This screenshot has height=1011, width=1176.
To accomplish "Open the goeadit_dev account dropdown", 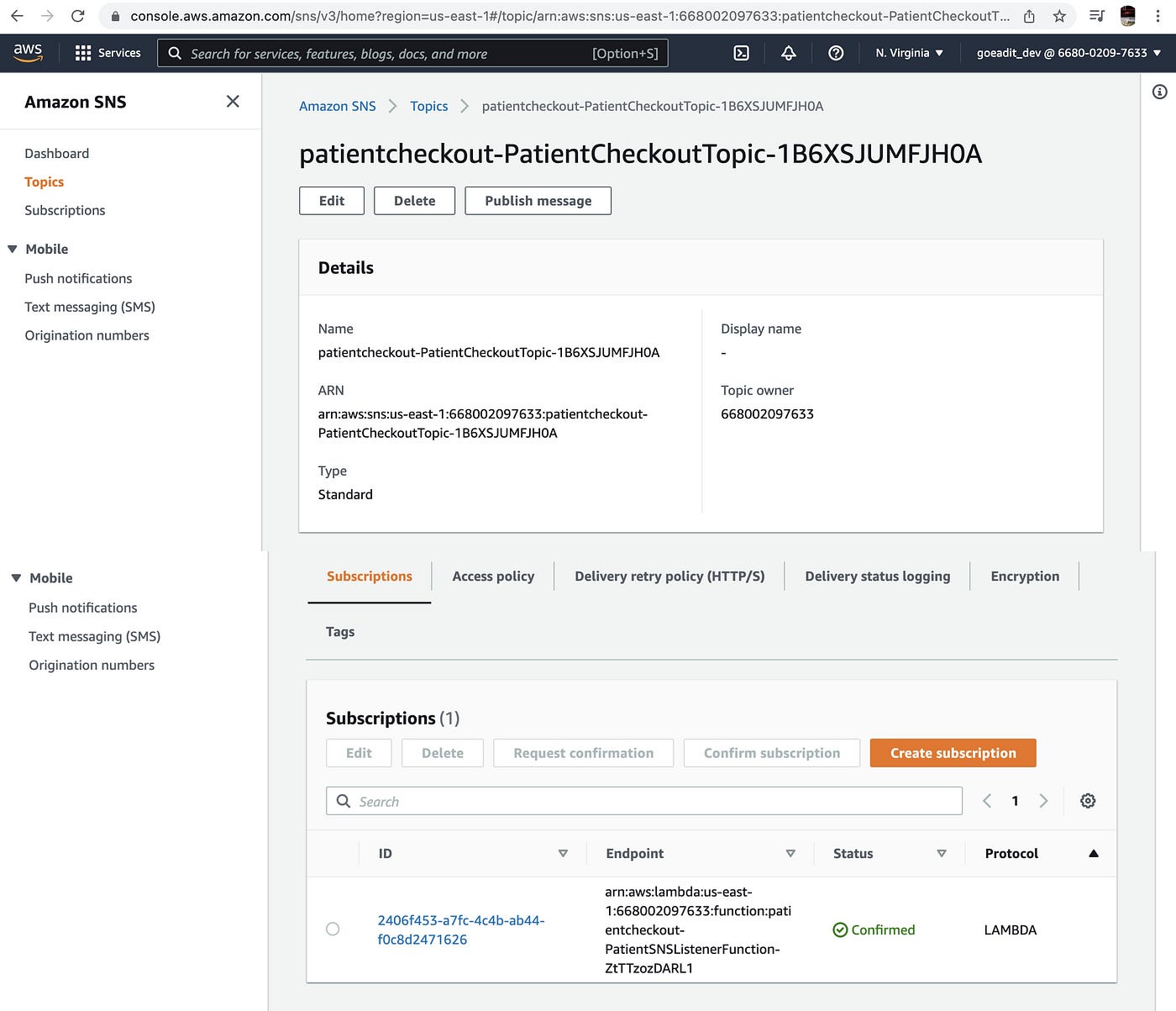I will [1068, 53].
